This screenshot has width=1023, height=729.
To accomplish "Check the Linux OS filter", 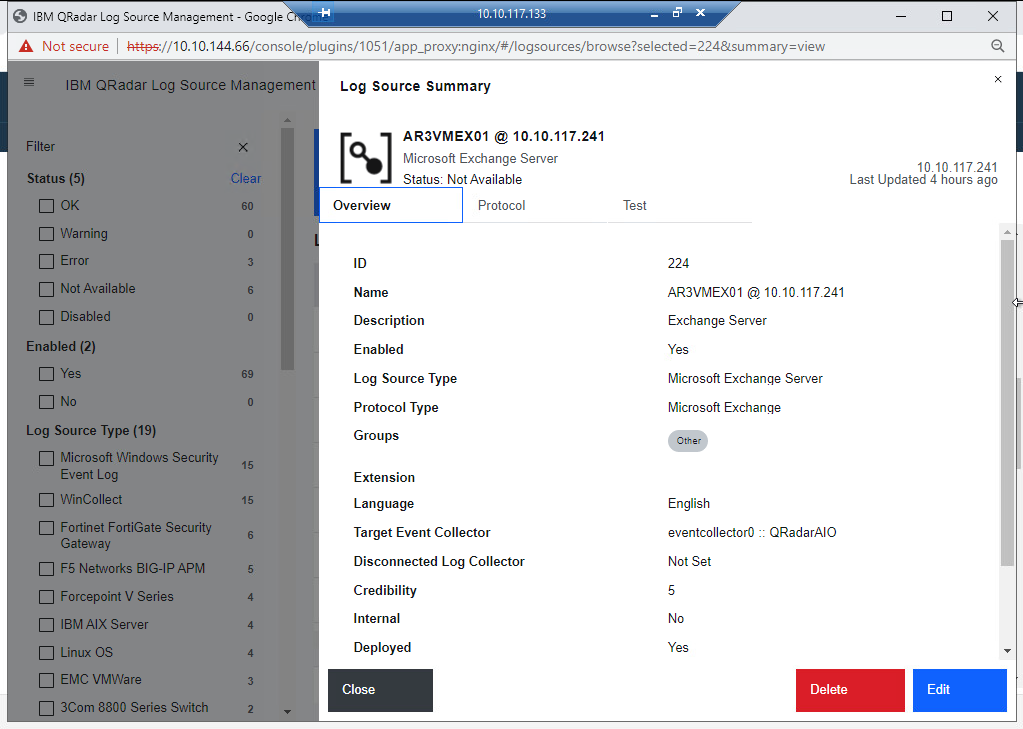I will tap(46, 653).
